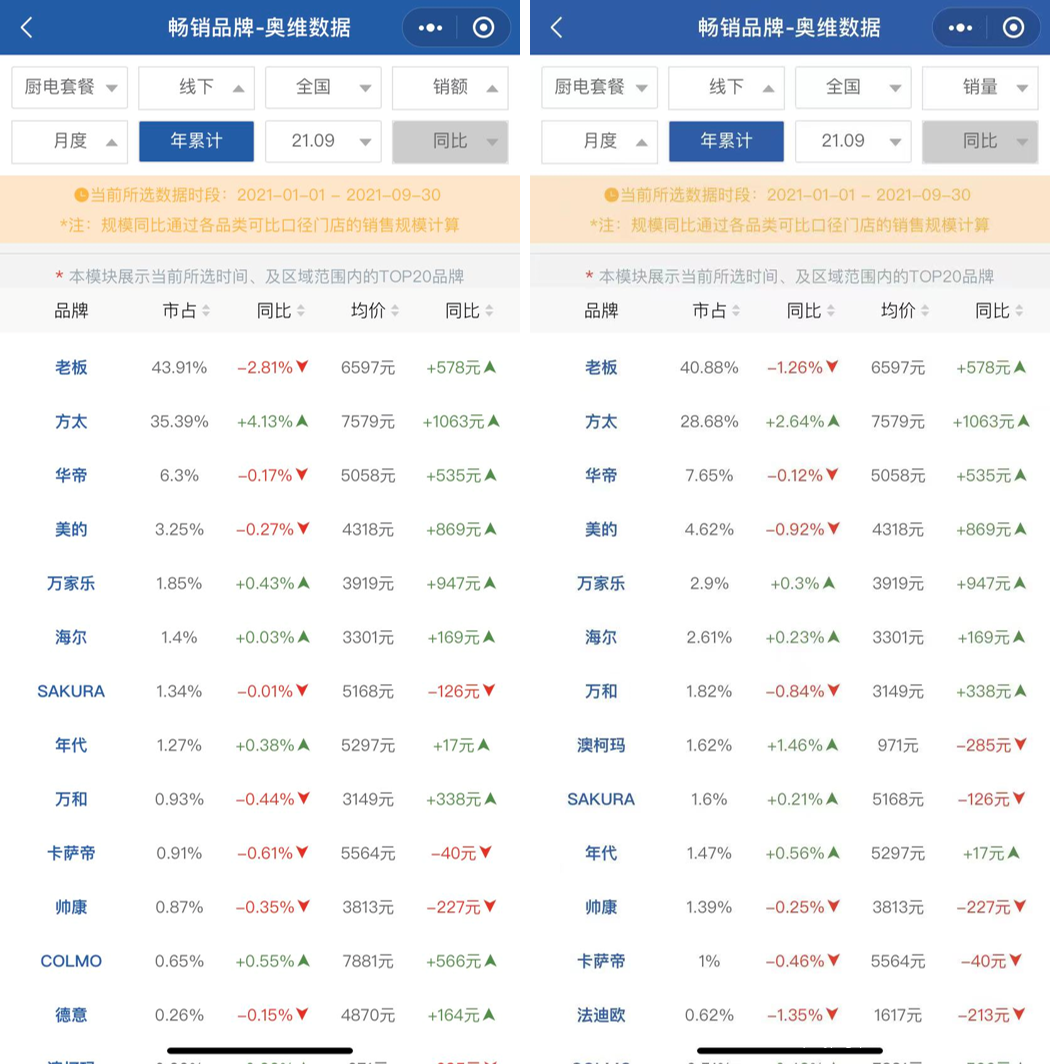1050x1064 pixels.
Task: Open 月度 period dropdown in left screen
Action: (69, 141)
